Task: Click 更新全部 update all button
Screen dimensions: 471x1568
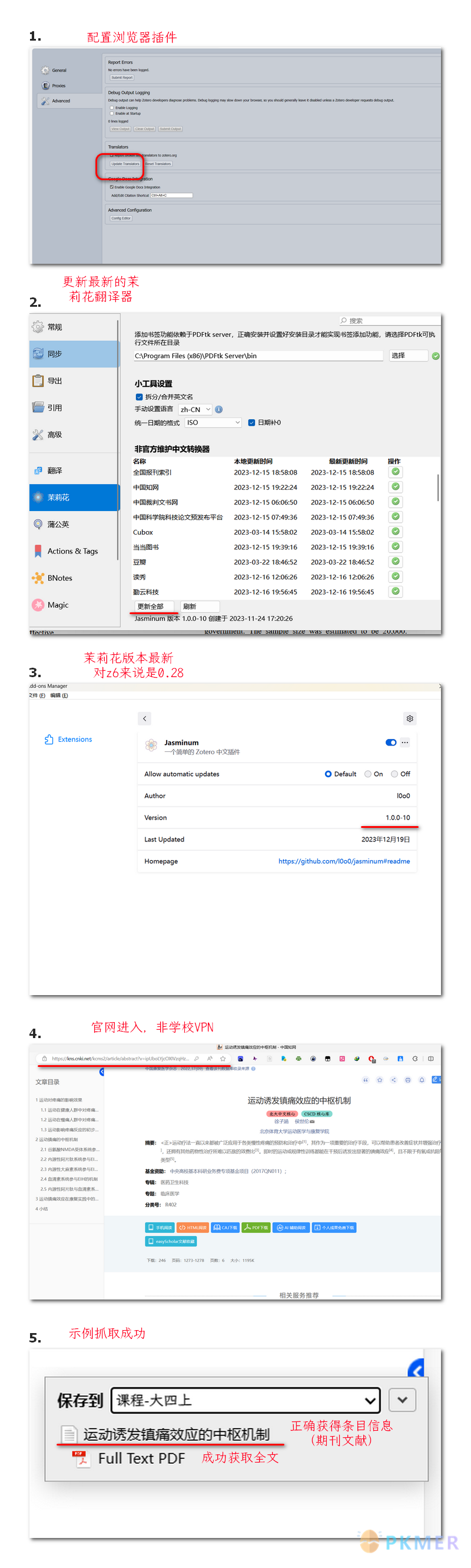Action: pos(155,606)
